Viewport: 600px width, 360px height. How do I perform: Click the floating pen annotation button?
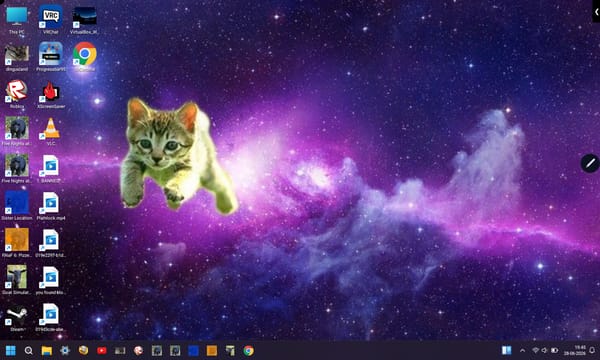[590, 163]
